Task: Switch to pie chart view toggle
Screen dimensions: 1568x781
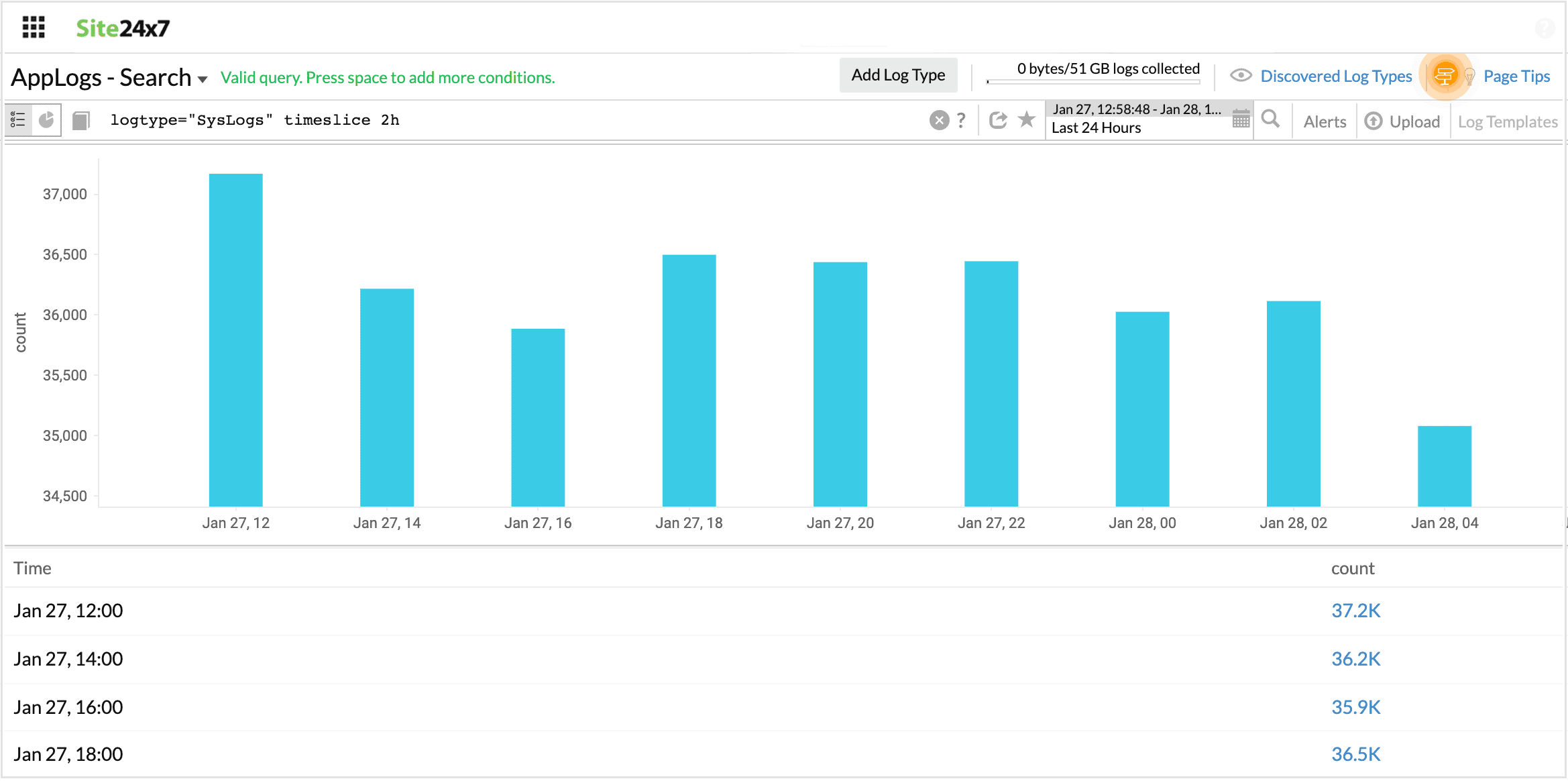Action: pyautogui.click(x=46, y=120)
